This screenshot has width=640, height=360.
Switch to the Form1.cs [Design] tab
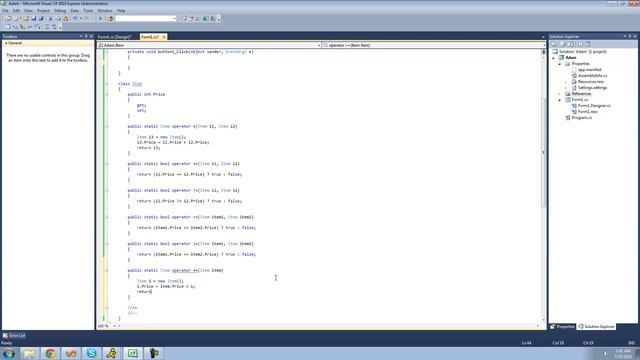[x=114, y=37]
